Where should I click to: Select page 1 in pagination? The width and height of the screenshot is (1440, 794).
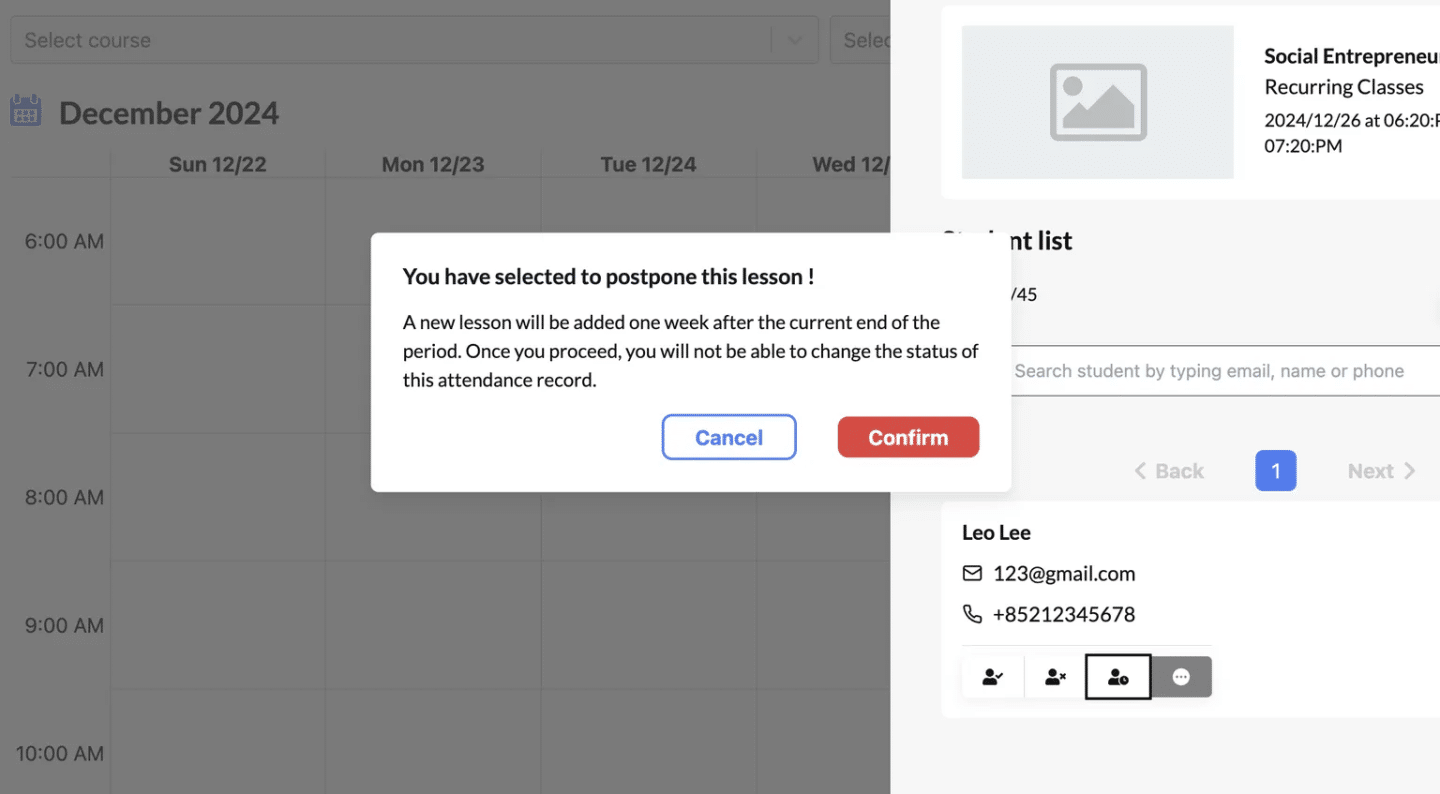1276,470
